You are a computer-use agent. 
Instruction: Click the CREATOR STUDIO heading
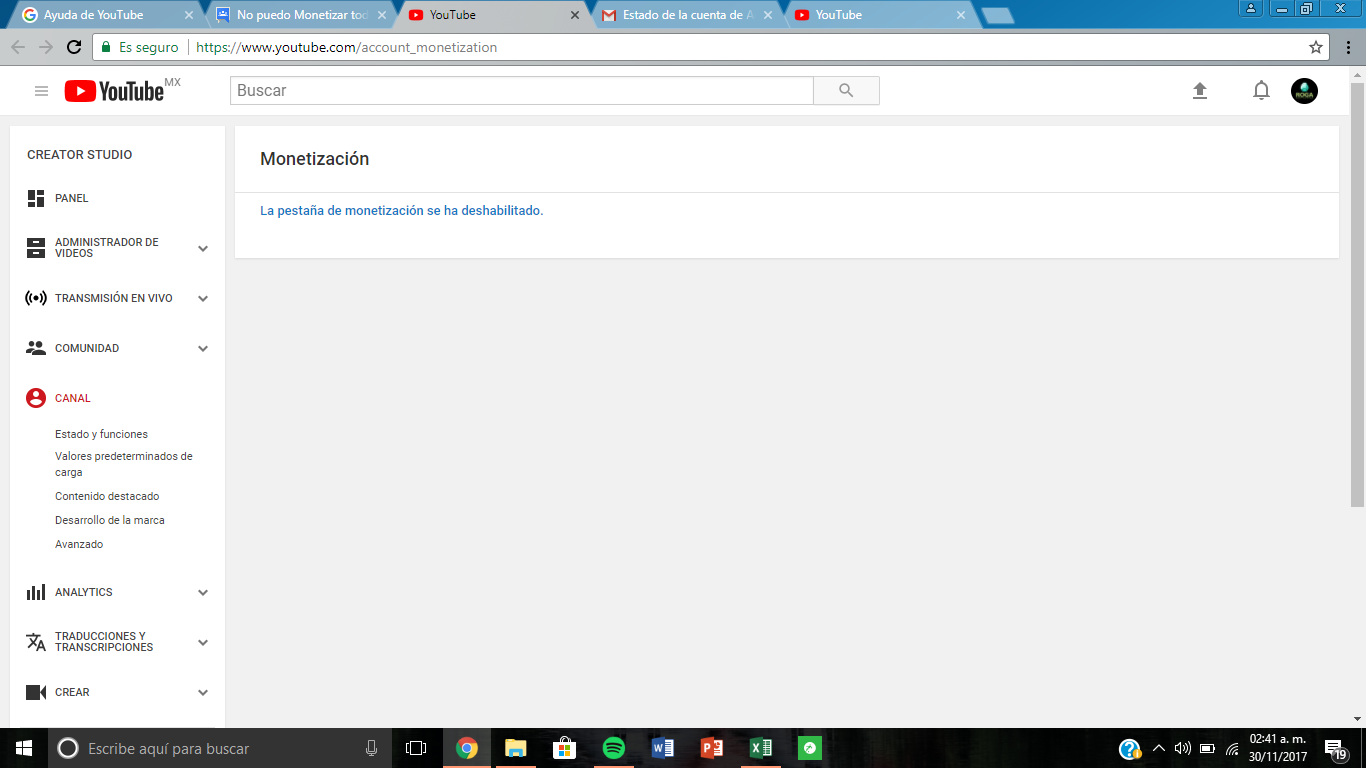[80, 155]
